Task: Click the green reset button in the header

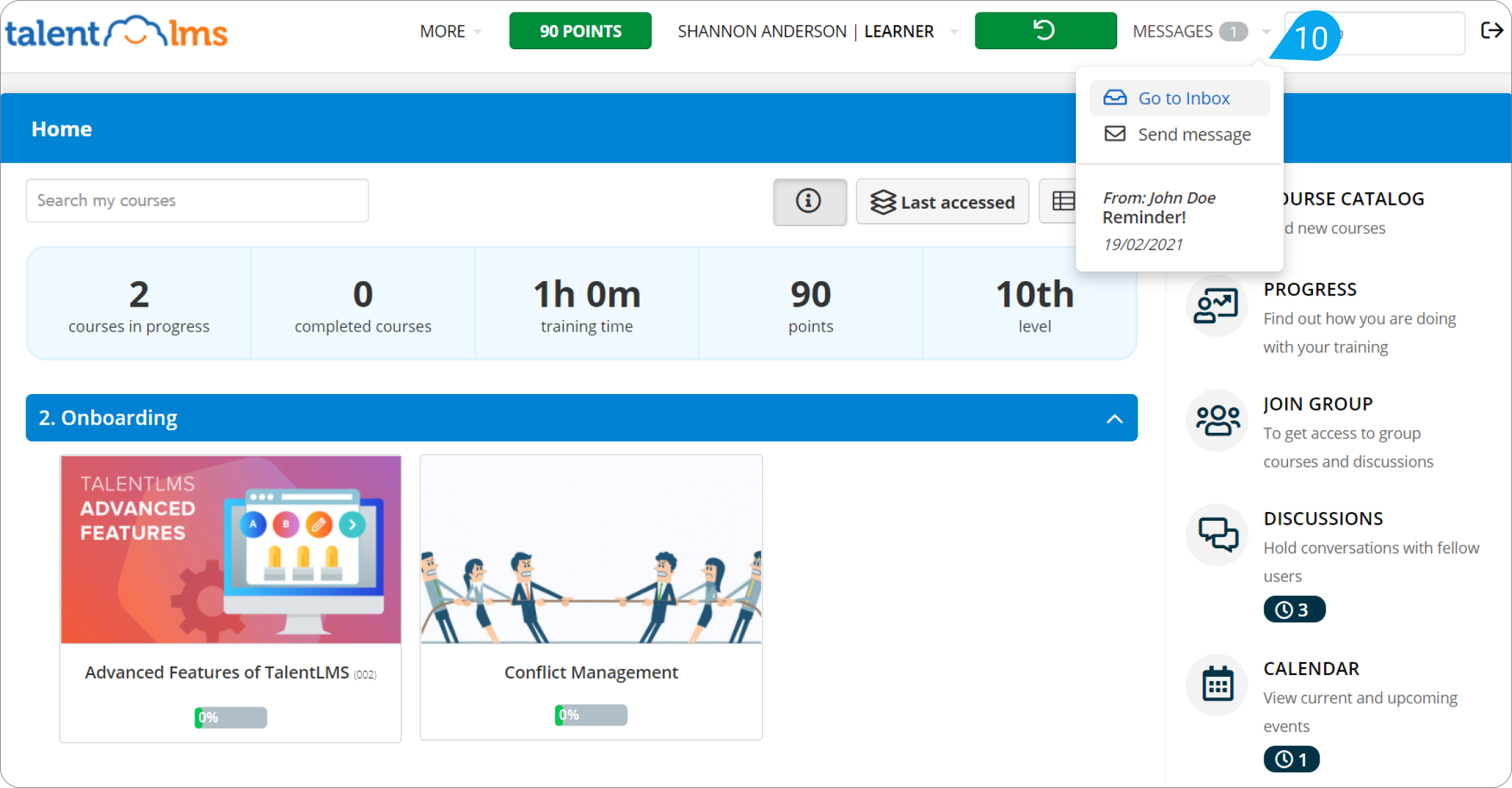Action: pos(1045,30)
